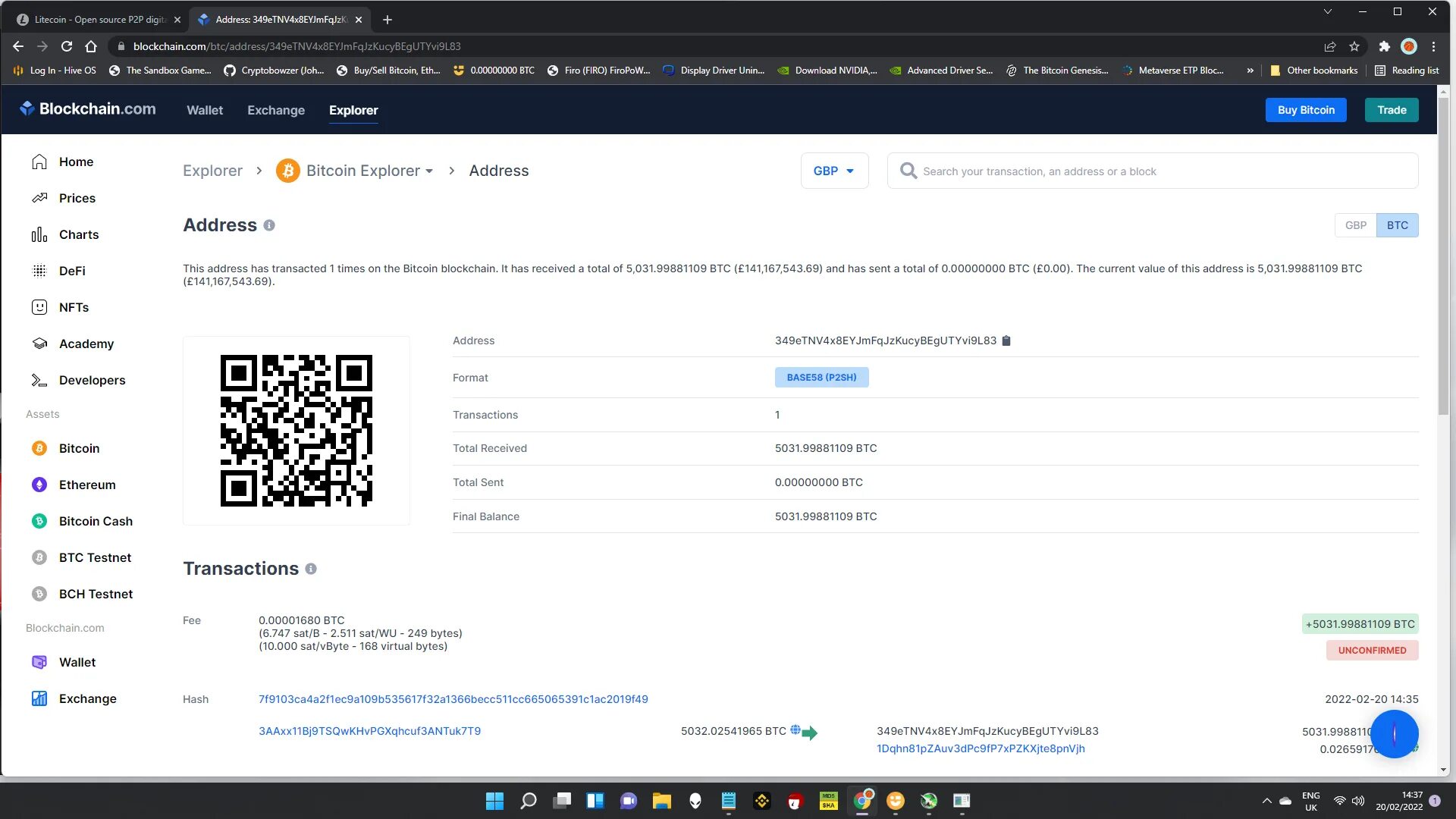Click the Transactions info icon
This screenshot has width=1456, height=819.
311,569
